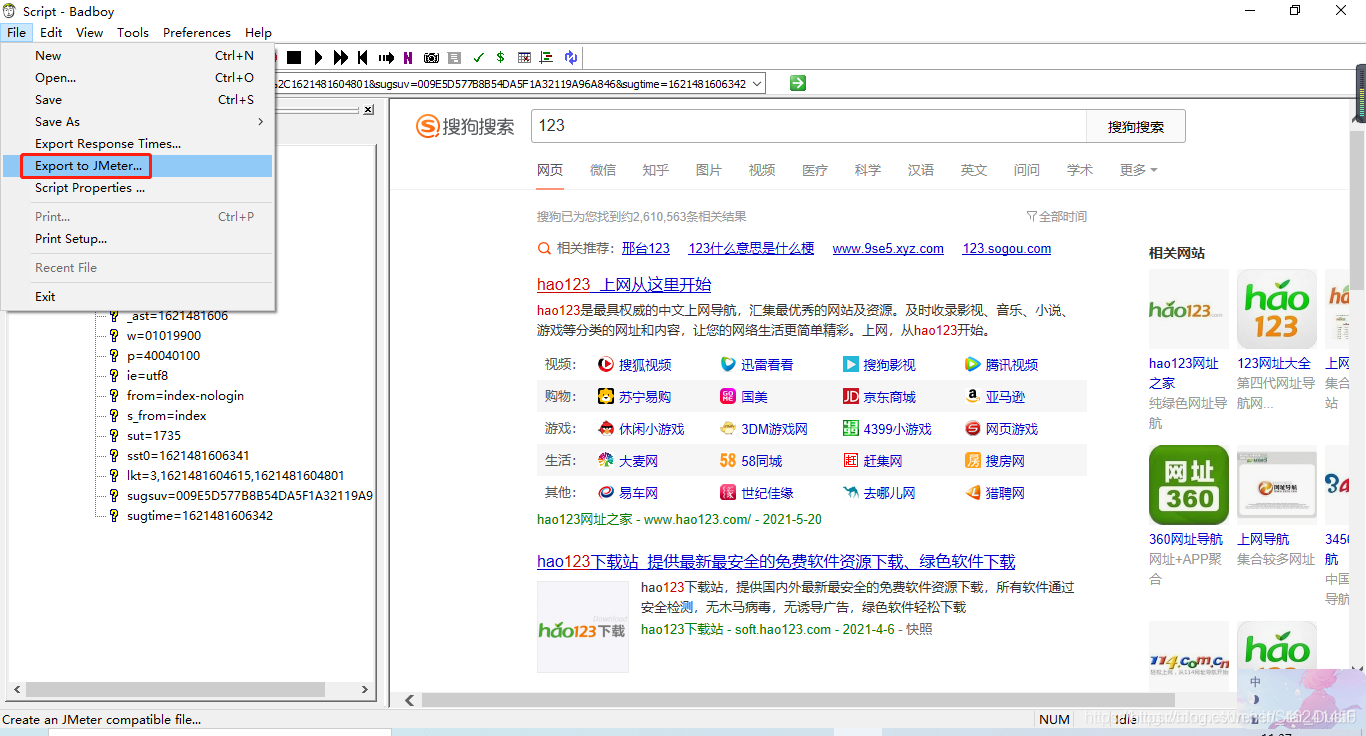Select the ie=utf8 tree parameter
Image resolution: width=1366 pixels, height=736 pixels.
point(147,376)
